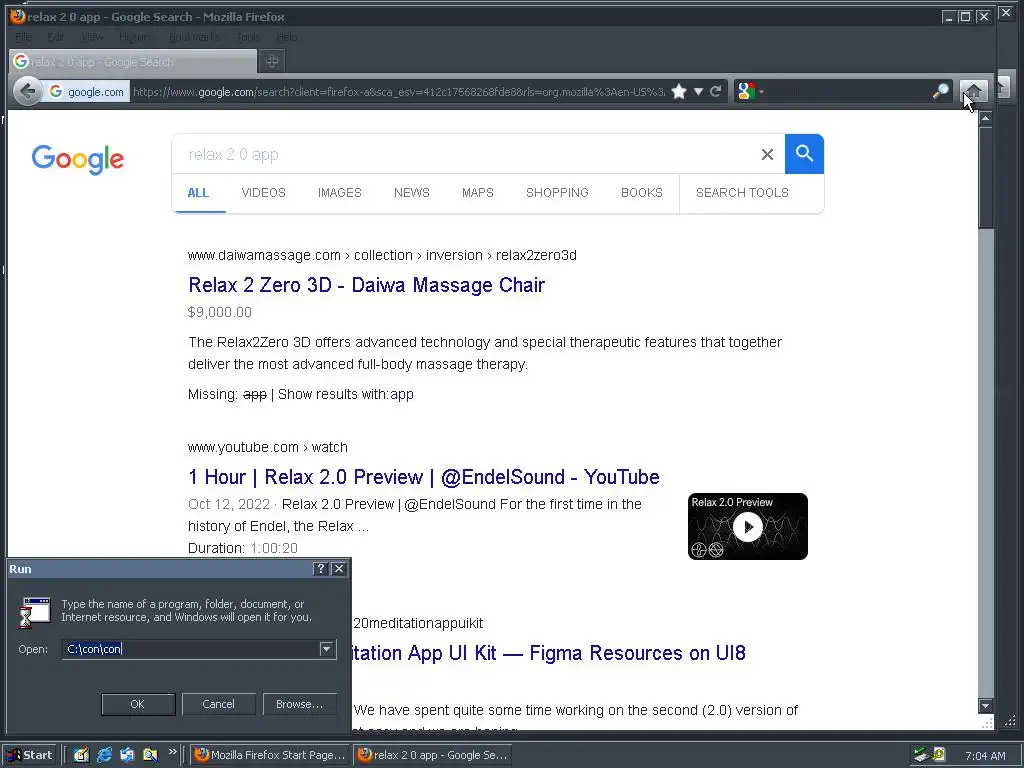Viewport: 1024px width, 768px height.
Task: Open Relax 2 Zero 3D - Daiwa Massage Chair link
Action: (x=366, y=285)
